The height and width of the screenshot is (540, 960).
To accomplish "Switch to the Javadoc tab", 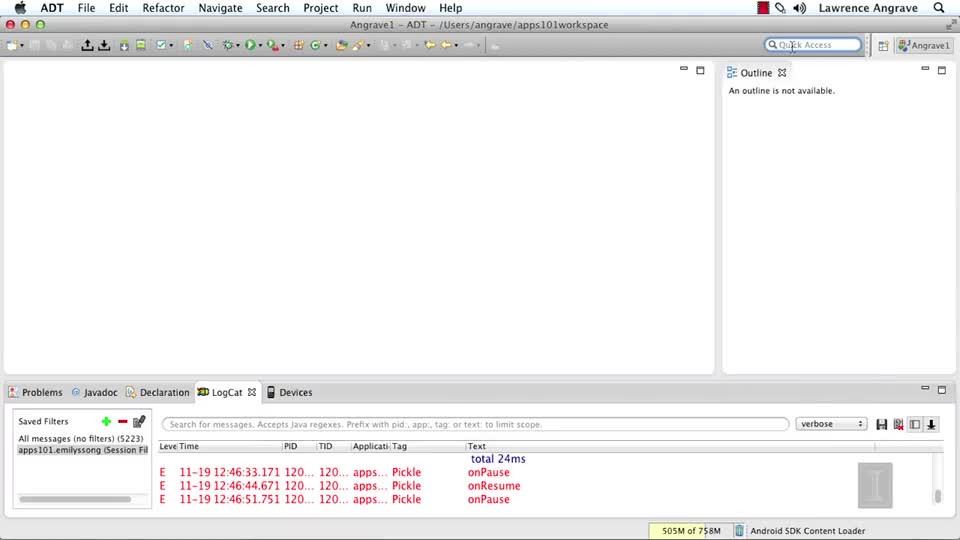I will 94,392.
